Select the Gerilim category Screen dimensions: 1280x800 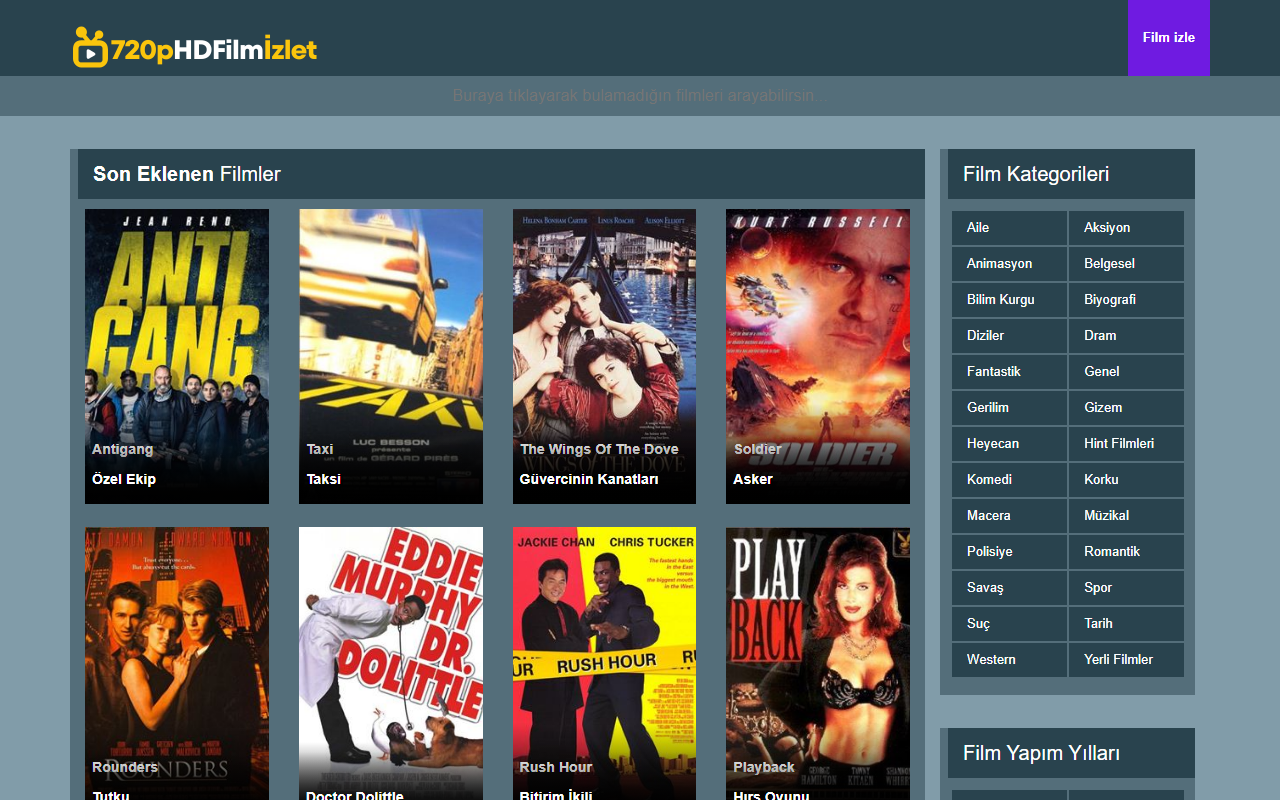point(1009,408)
